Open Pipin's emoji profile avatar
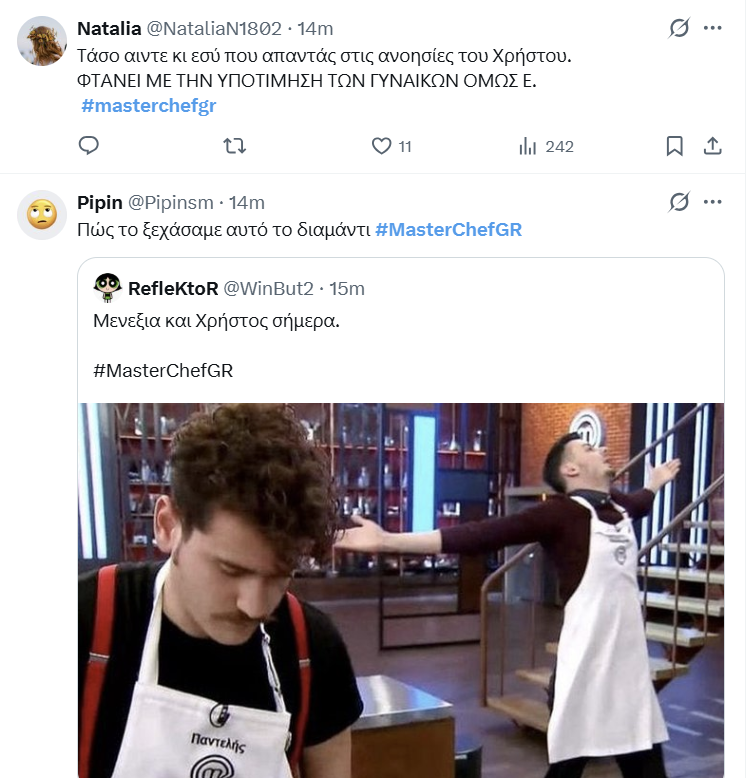Image resolution: width=752 pixels, height=778 pixels. click(43, 214)
